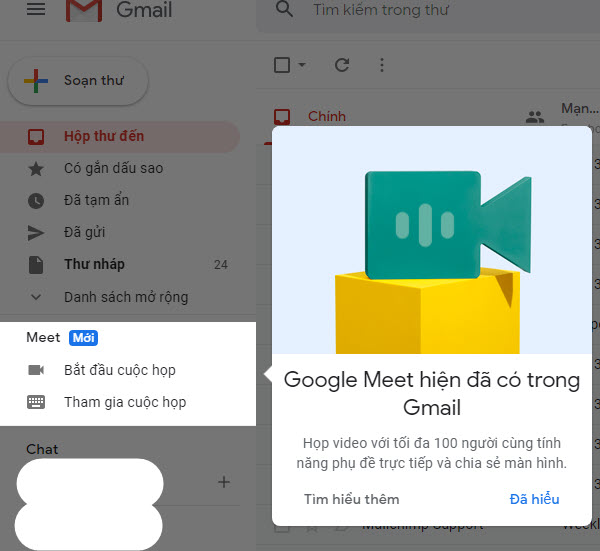This screenshot has width=600, height=551.
Task: Start a meeting with Bắt đầu cuộc họp
Action: point(120,370)
